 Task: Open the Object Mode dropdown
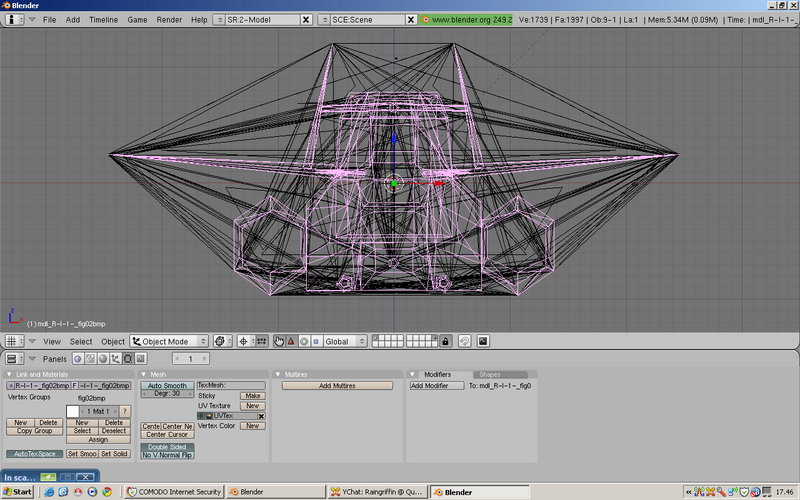169,341
